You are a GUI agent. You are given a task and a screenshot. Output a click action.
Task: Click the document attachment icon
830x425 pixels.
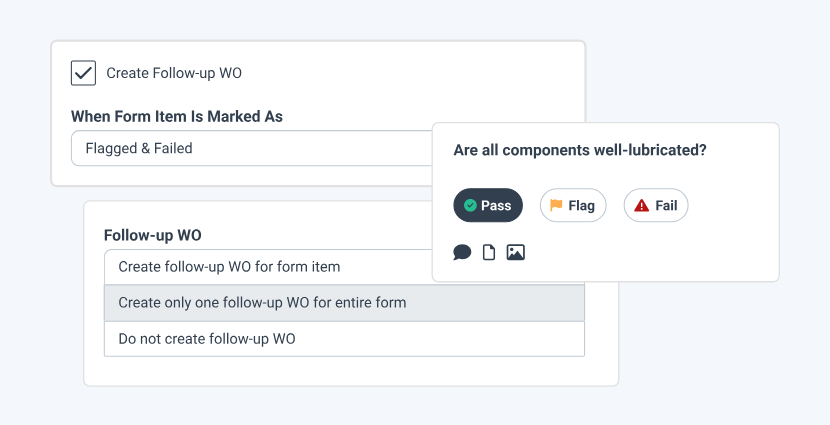tap(489, 252)
